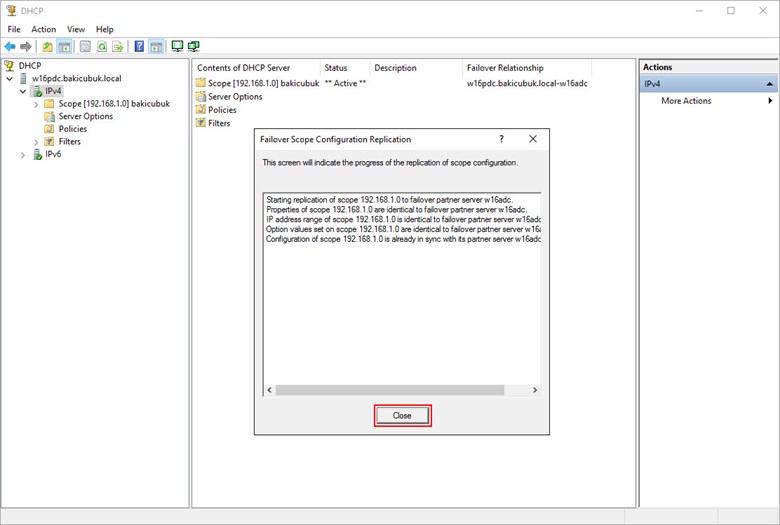Screen dimensions: 780x525
Task: Click the Up one level folder icon
Action: (47, 46)
